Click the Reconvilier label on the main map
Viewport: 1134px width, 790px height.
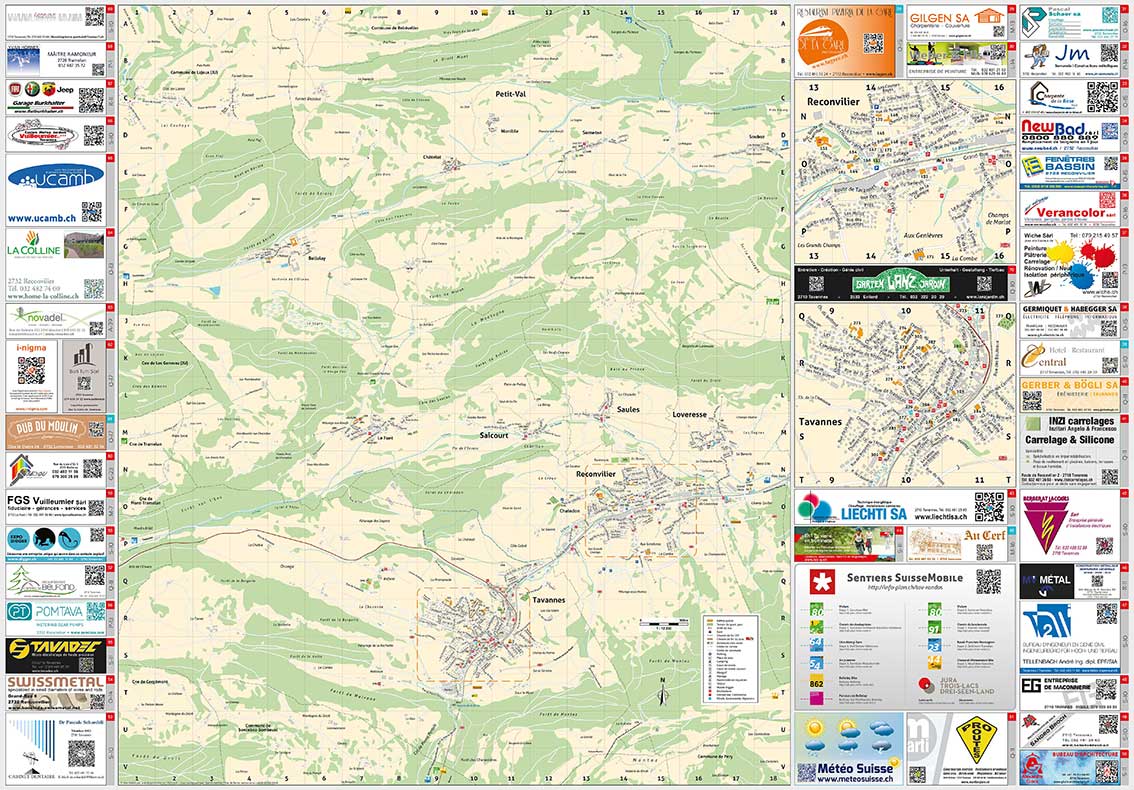click(596, 475)
